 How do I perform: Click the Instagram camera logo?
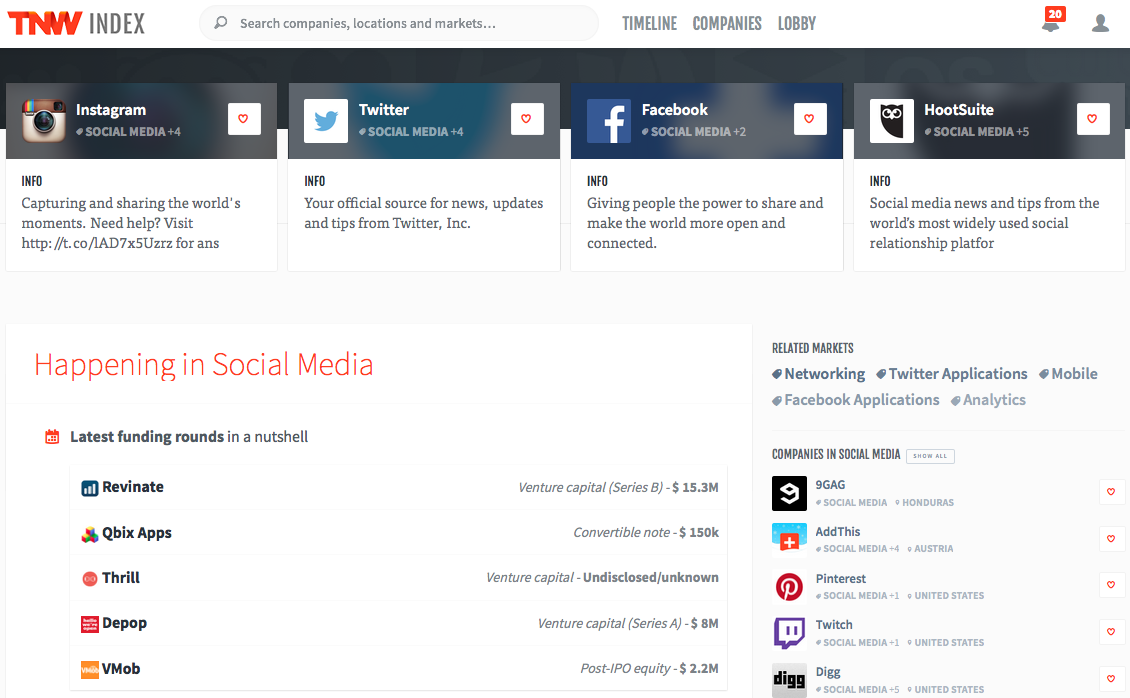pos(43,121)
